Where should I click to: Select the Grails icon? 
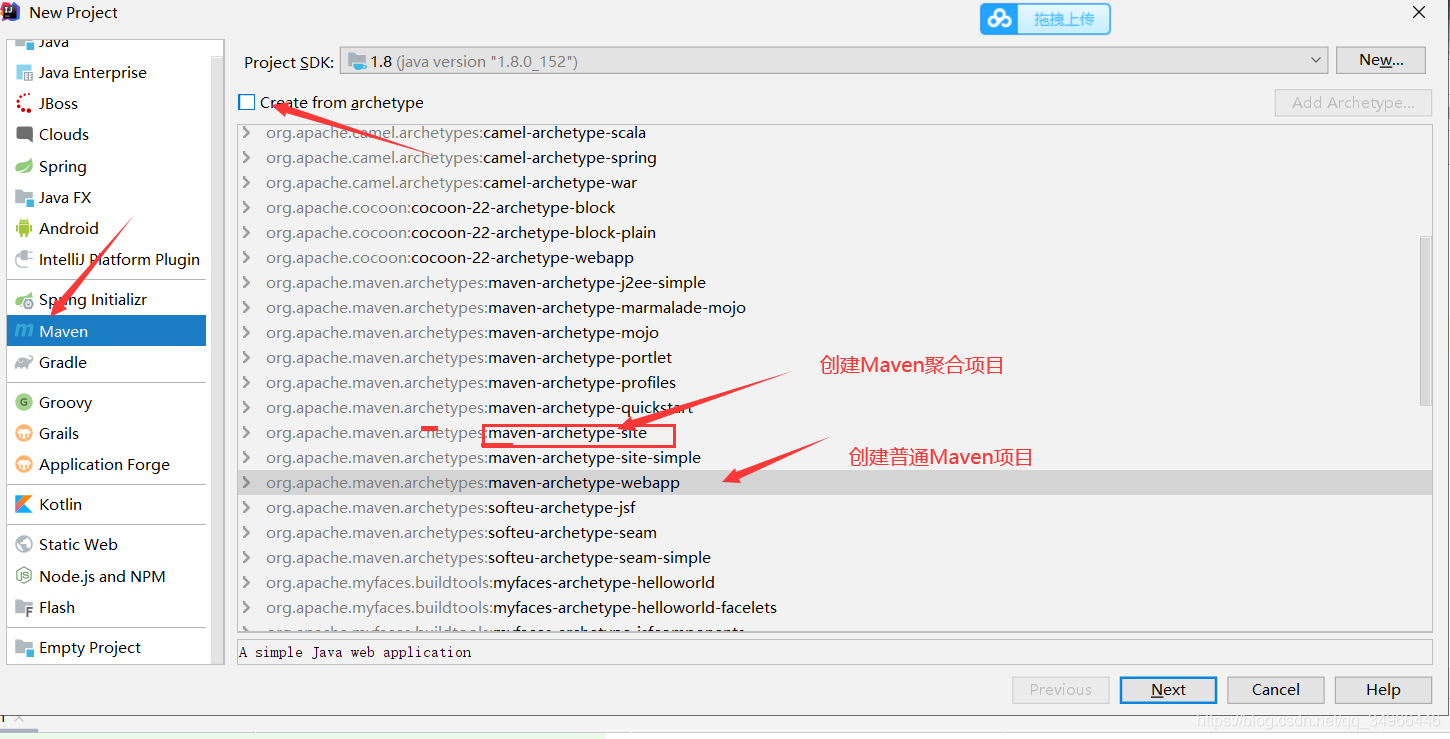tap(24, 433)
